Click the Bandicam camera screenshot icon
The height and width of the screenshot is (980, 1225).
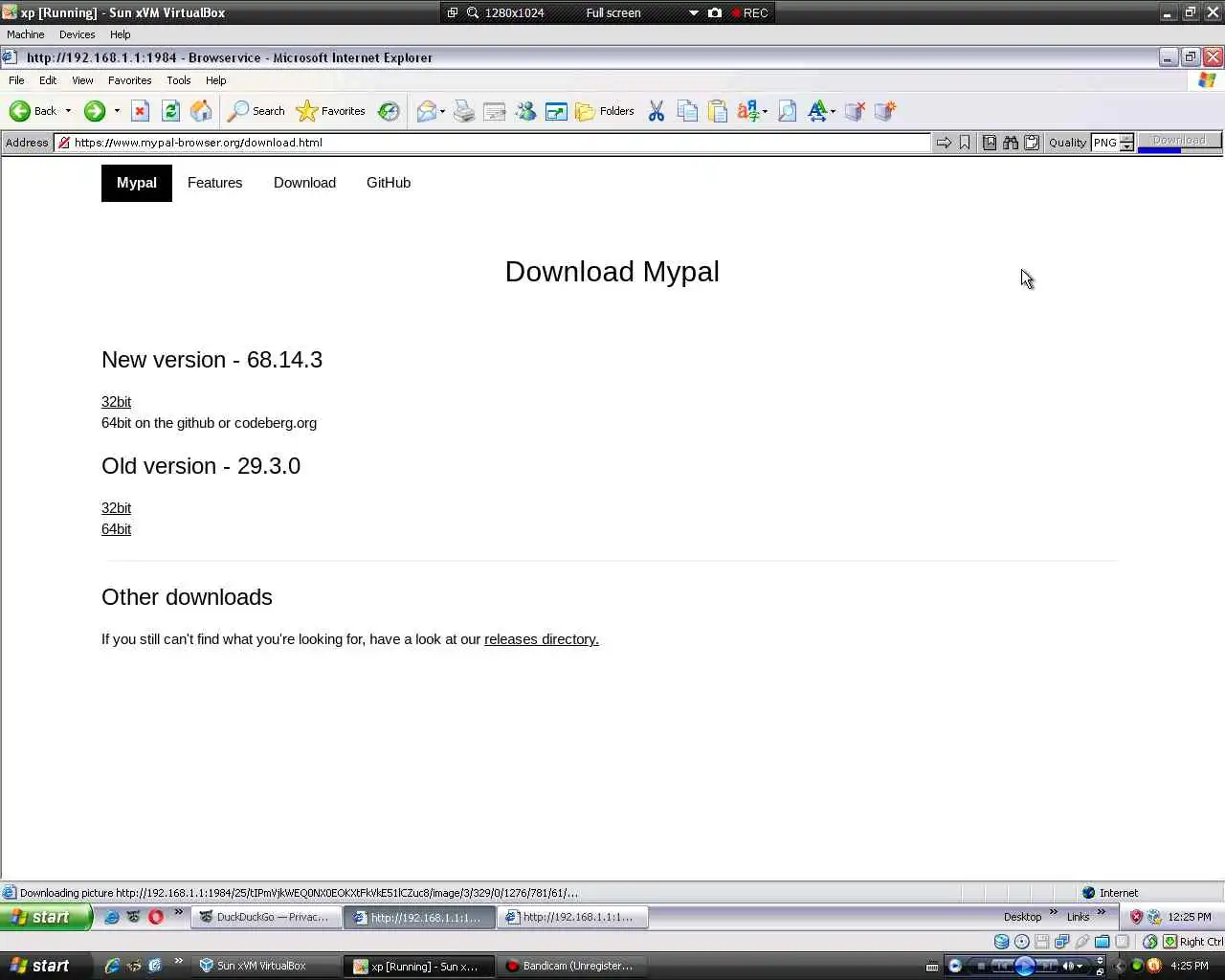715,12
